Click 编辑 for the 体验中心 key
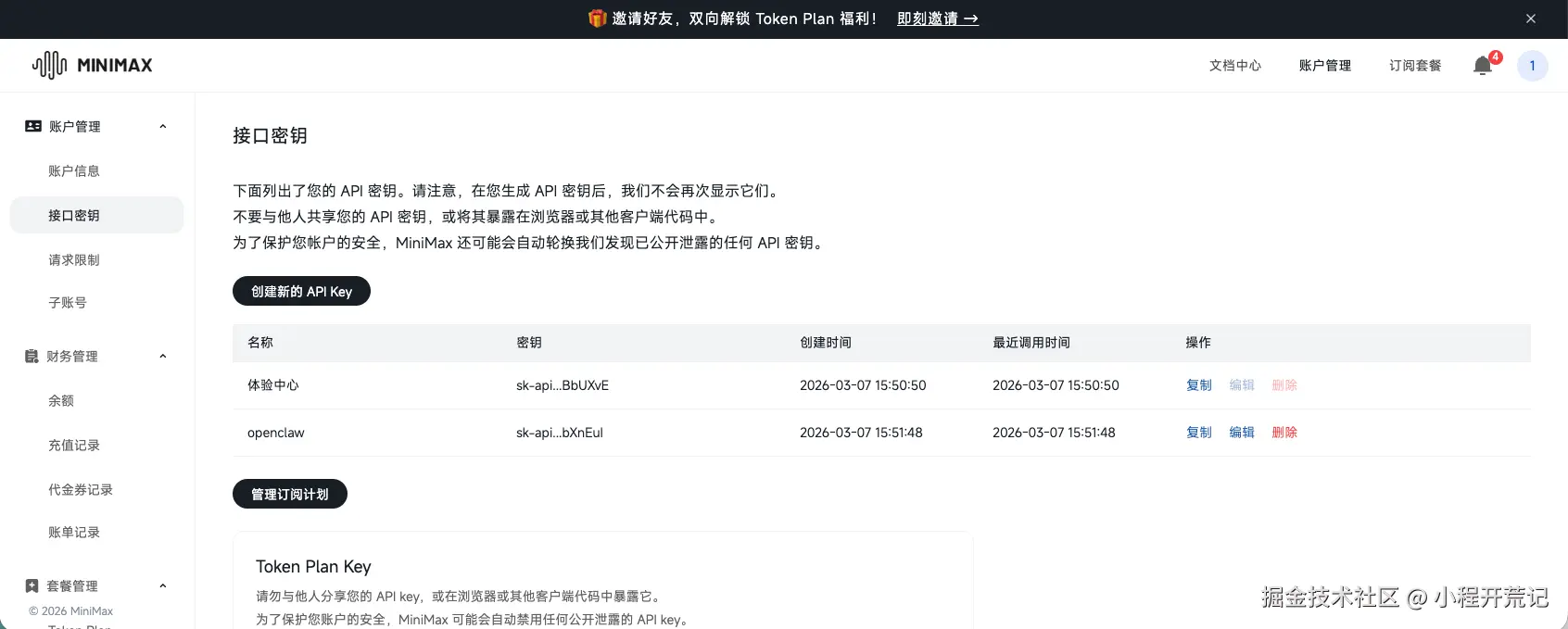Viewport: 1568px width, 629px height. click(1242, 385)
